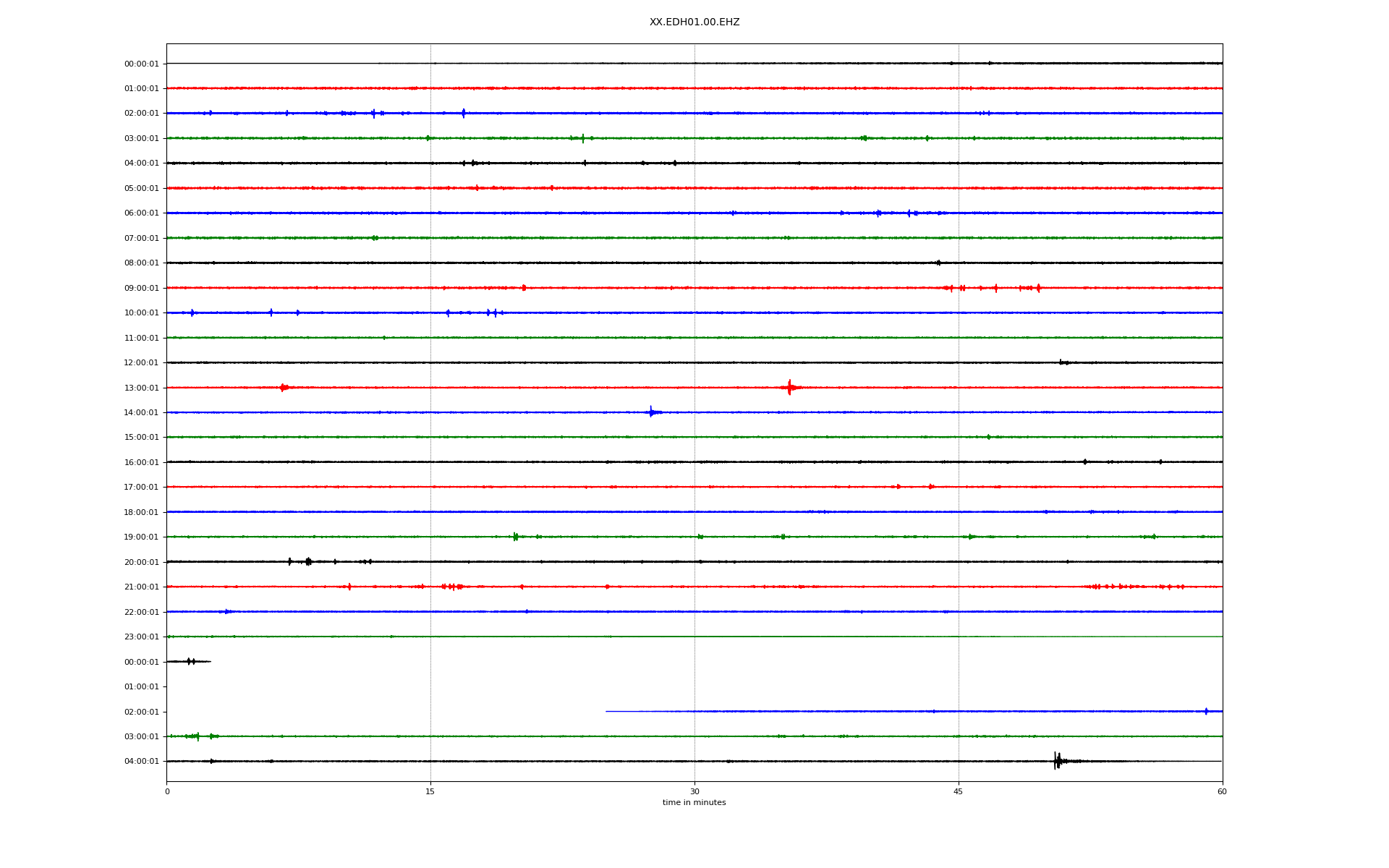
Task: Click the 60 tick label on x-axis
Action: coord(1222,791)
